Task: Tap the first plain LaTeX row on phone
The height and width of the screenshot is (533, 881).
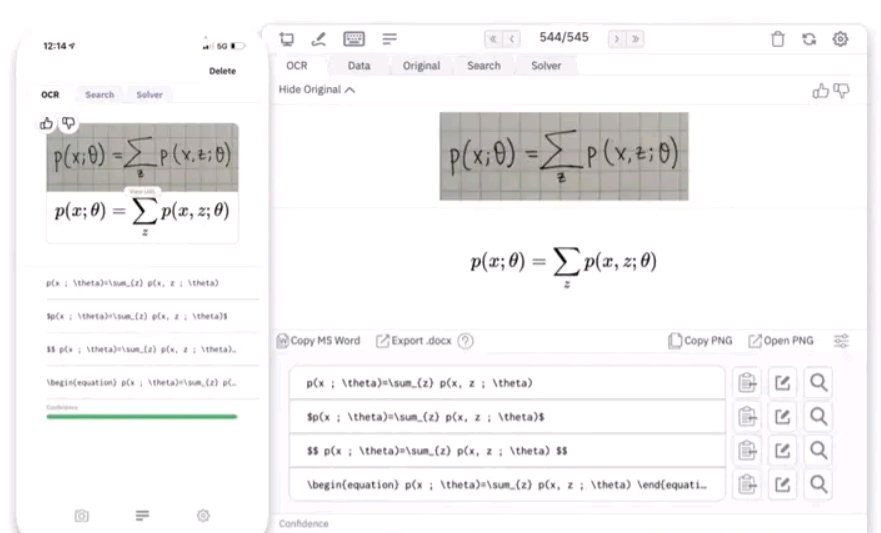Action: point(153,283)
